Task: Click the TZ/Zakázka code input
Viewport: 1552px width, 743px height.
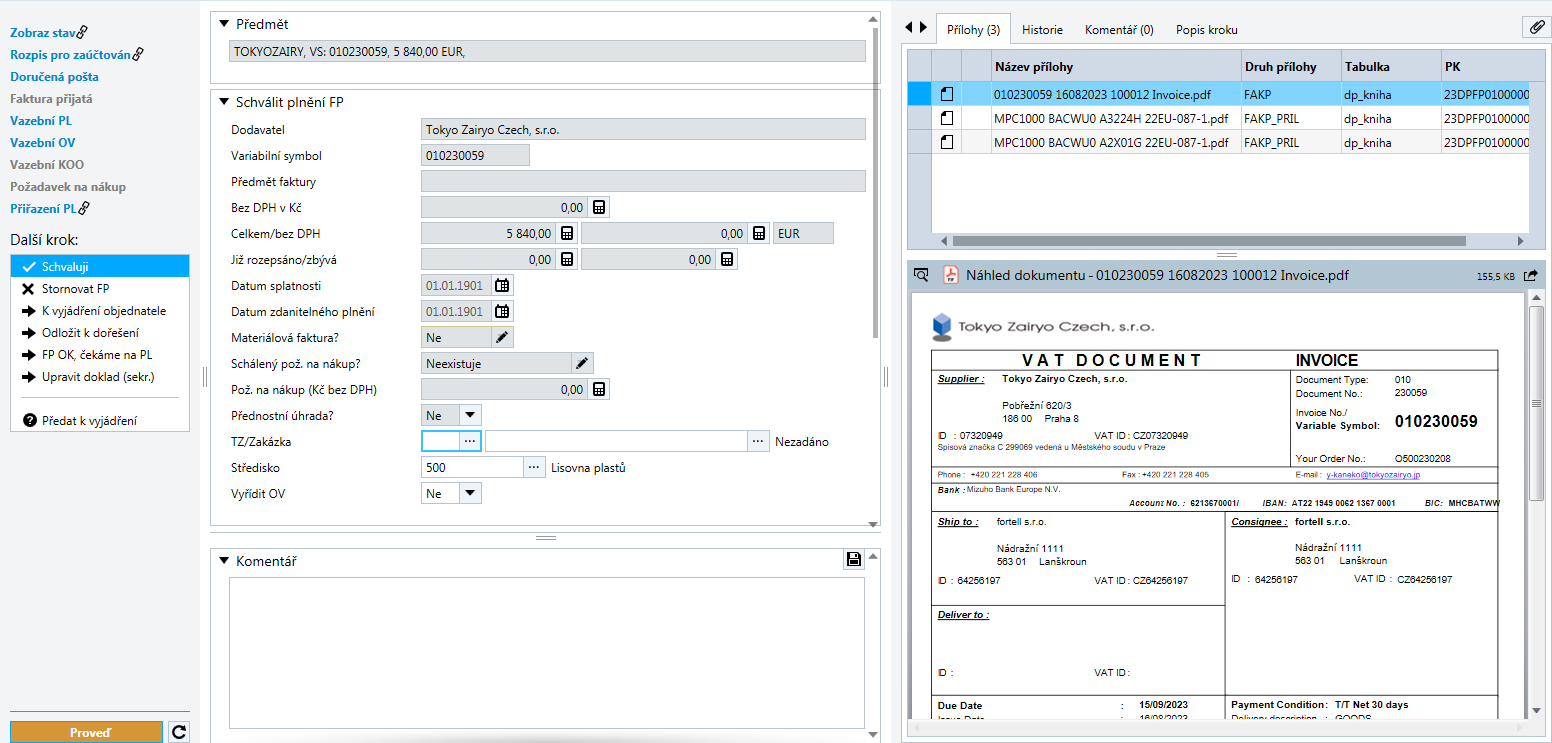Action: pos(441,442)
